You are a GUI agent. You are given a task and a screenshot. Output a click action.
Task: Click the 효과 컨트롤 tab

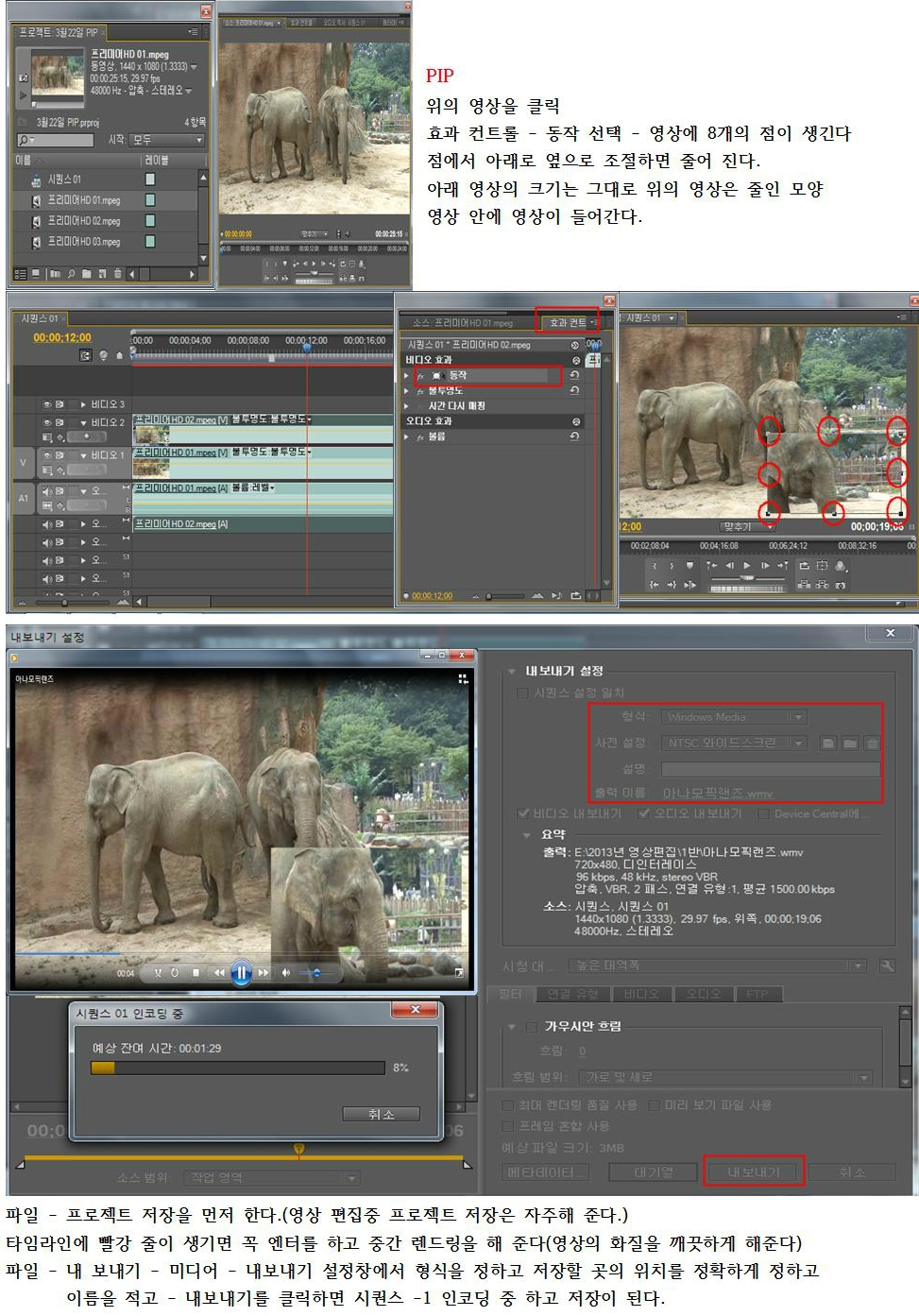(x=569, y=323)
